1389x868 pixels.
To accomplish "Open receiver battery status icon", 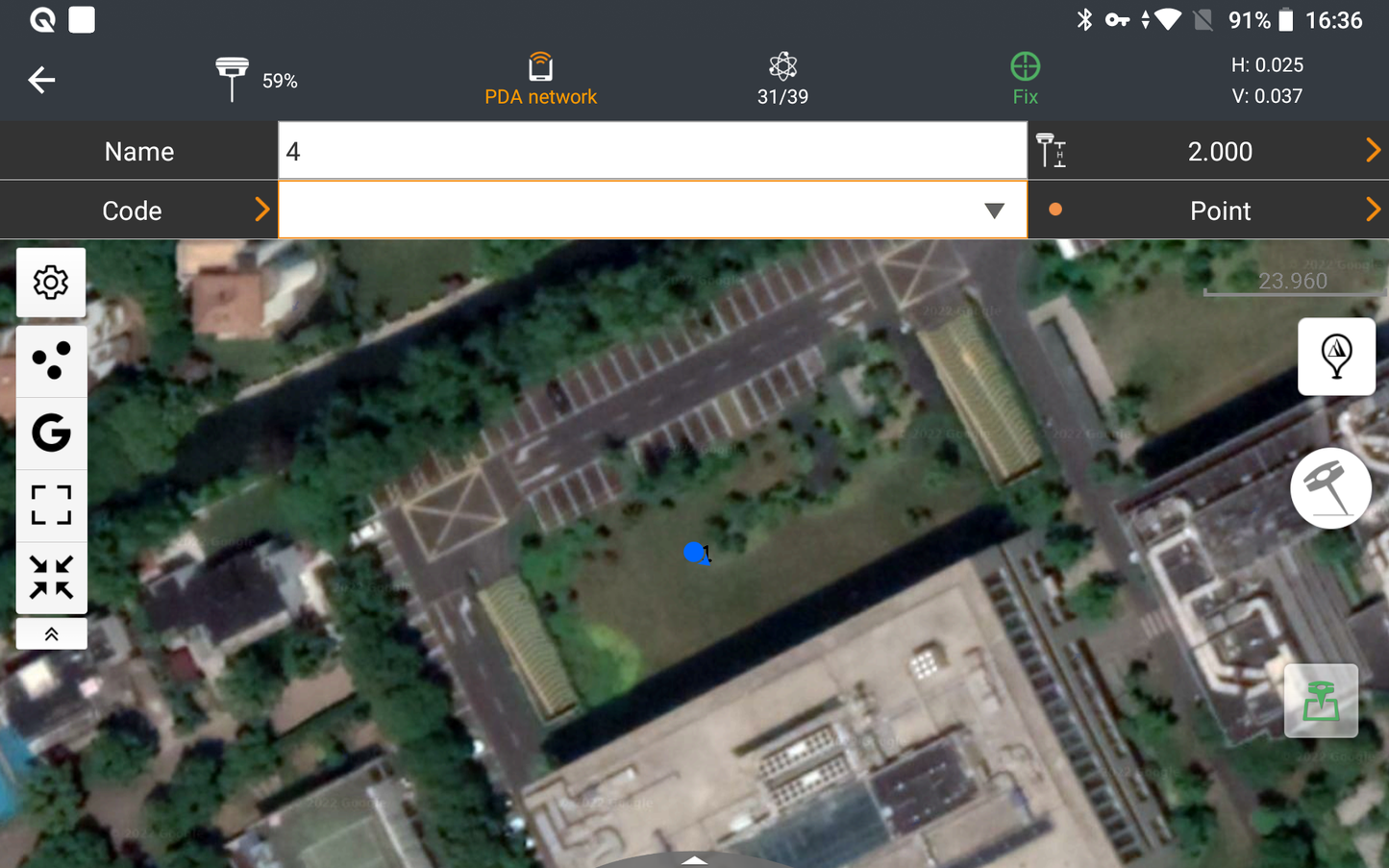I will 233,79.
